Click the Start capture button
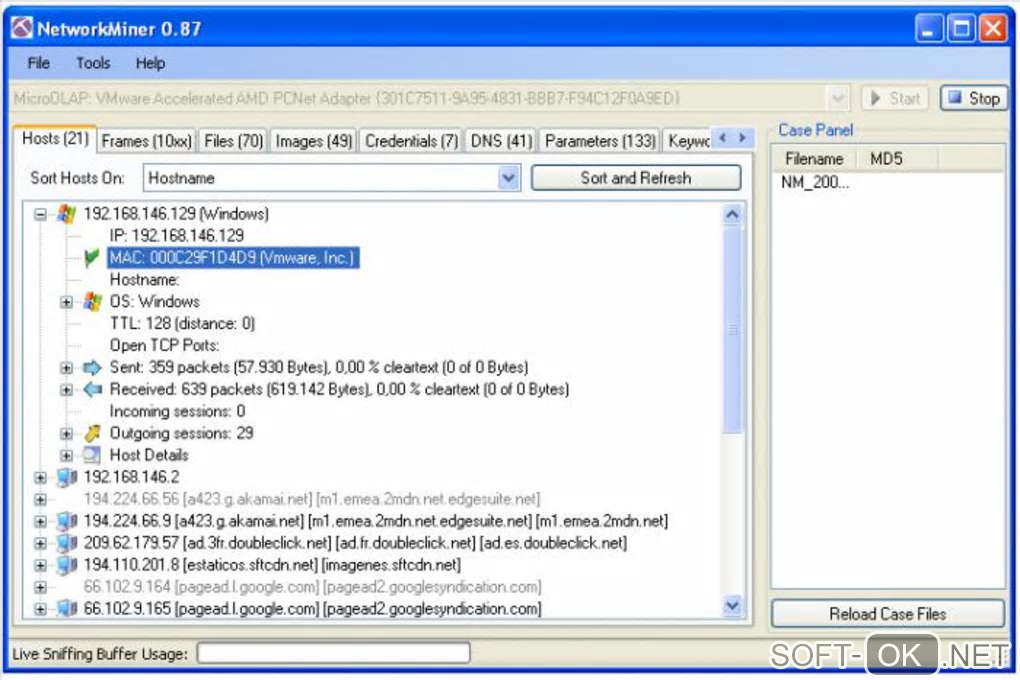 coord(896,98)
